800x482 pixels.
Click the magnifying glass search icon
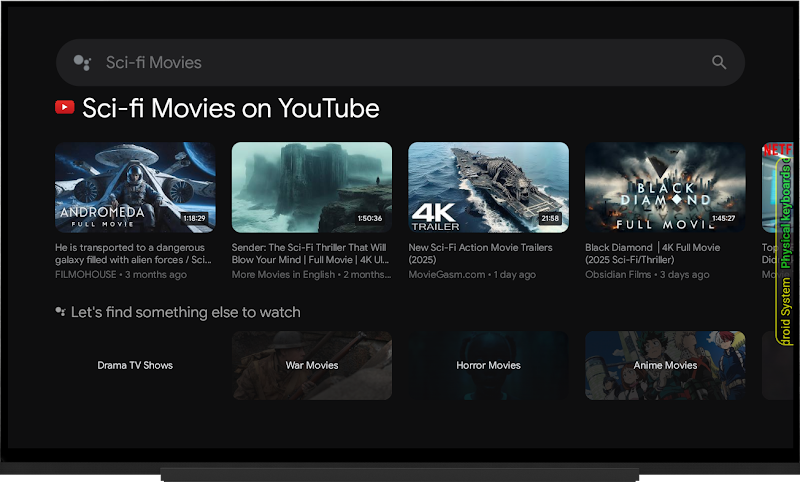719,62
